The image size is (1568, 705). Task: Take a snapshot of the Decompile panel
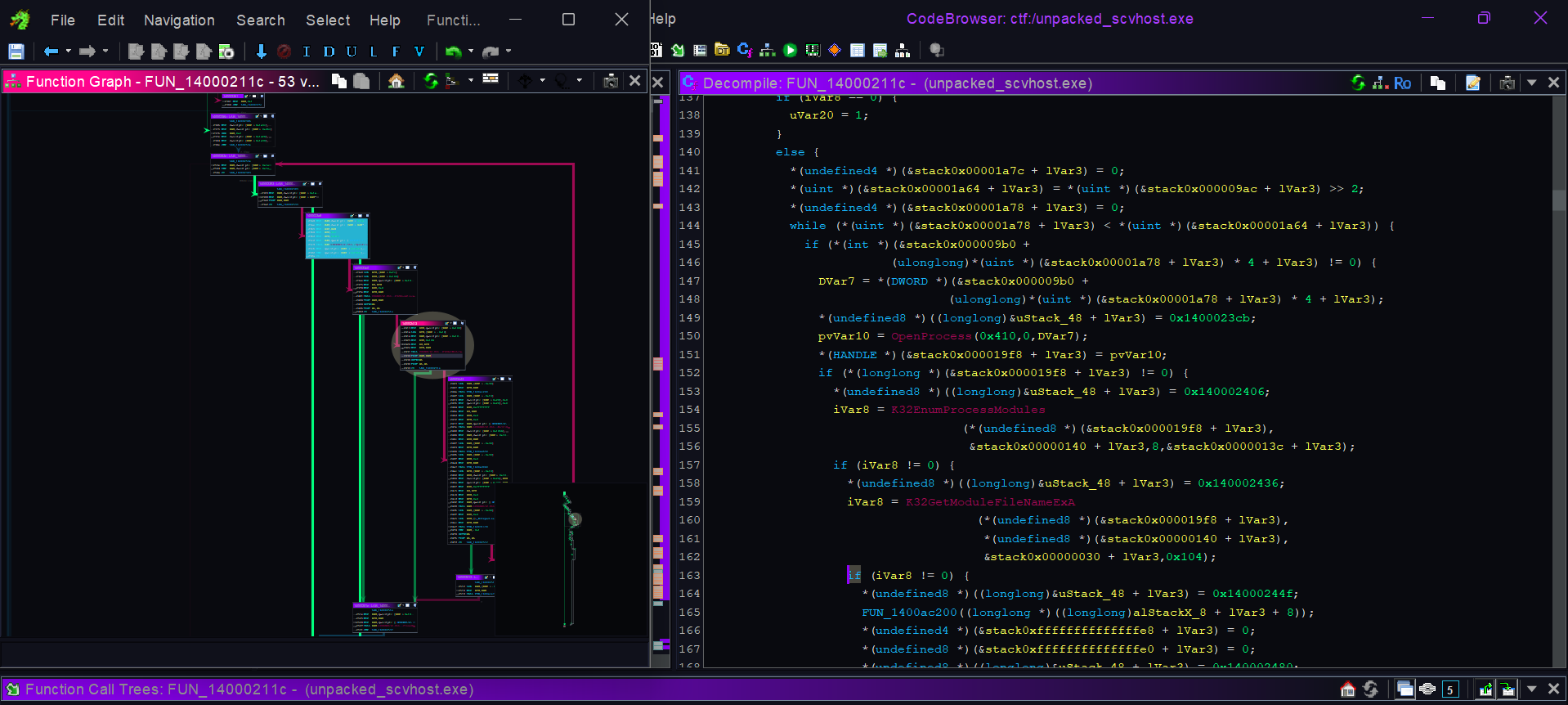(1507, 83)
